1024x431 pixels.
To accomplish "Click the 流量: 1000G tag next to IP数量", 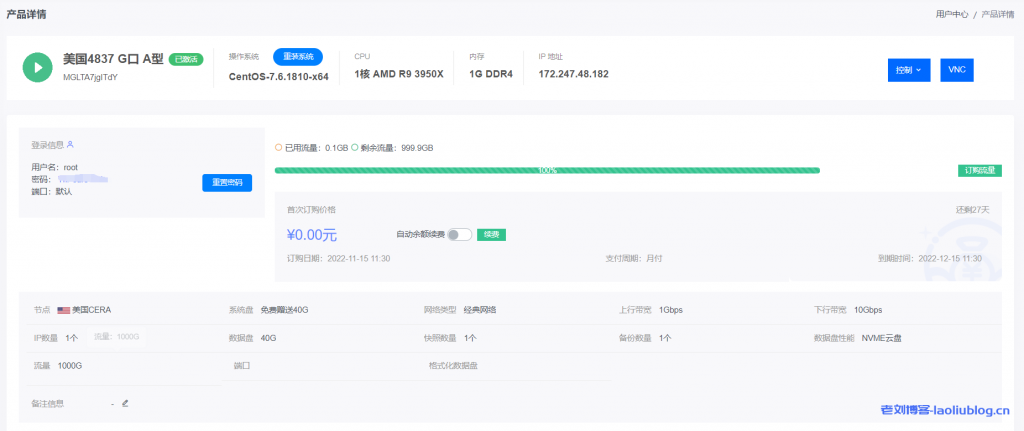I will click(x=117, y=338).
